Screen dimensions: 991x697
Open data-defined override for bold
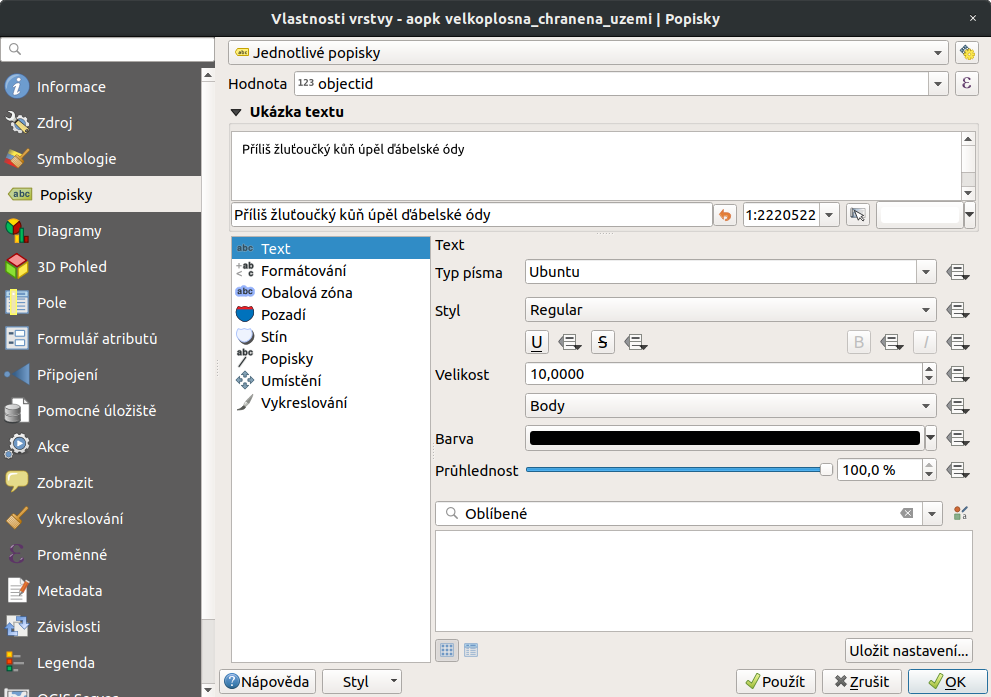[x=892, y=342]
